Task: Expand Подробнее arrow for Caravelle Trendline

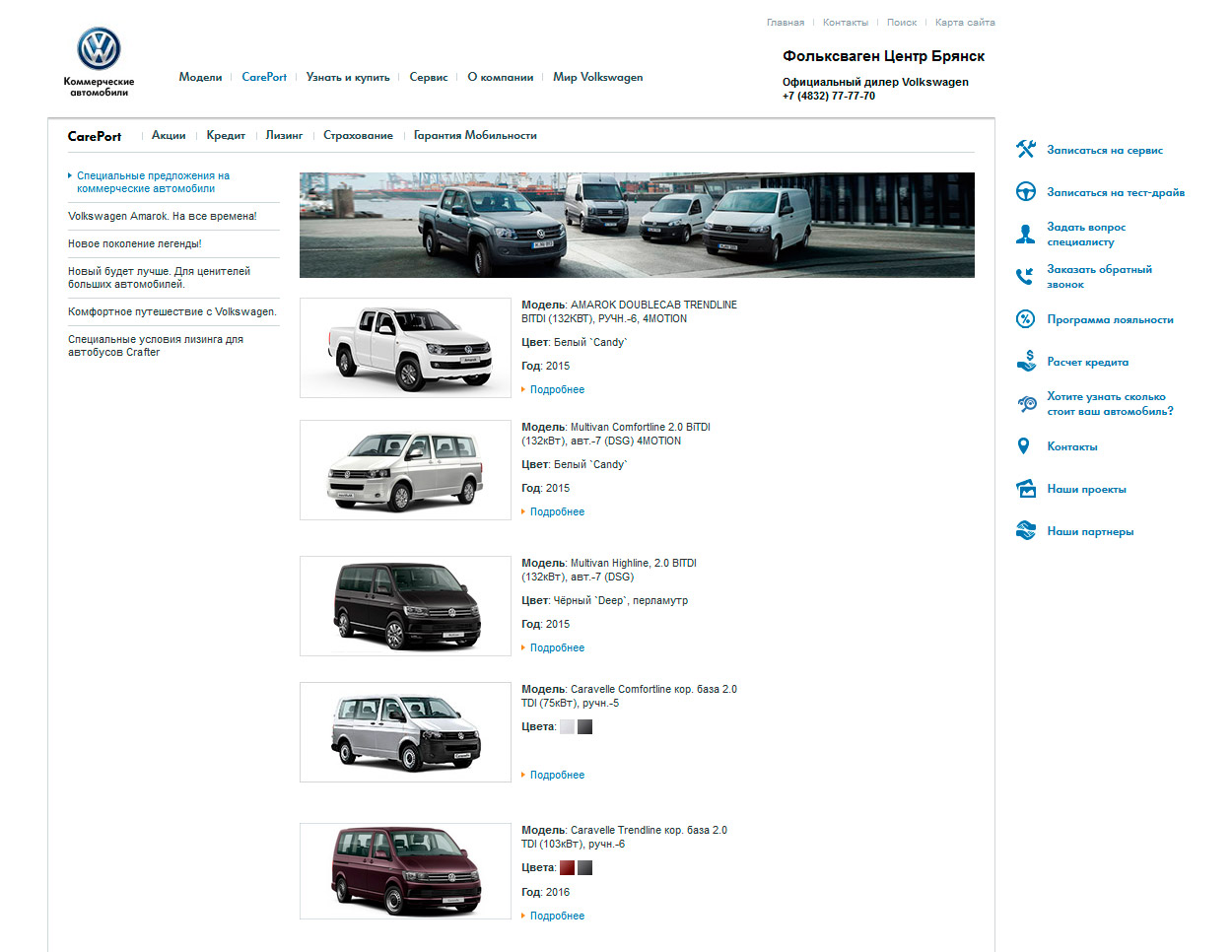Action: coord(523,917)
